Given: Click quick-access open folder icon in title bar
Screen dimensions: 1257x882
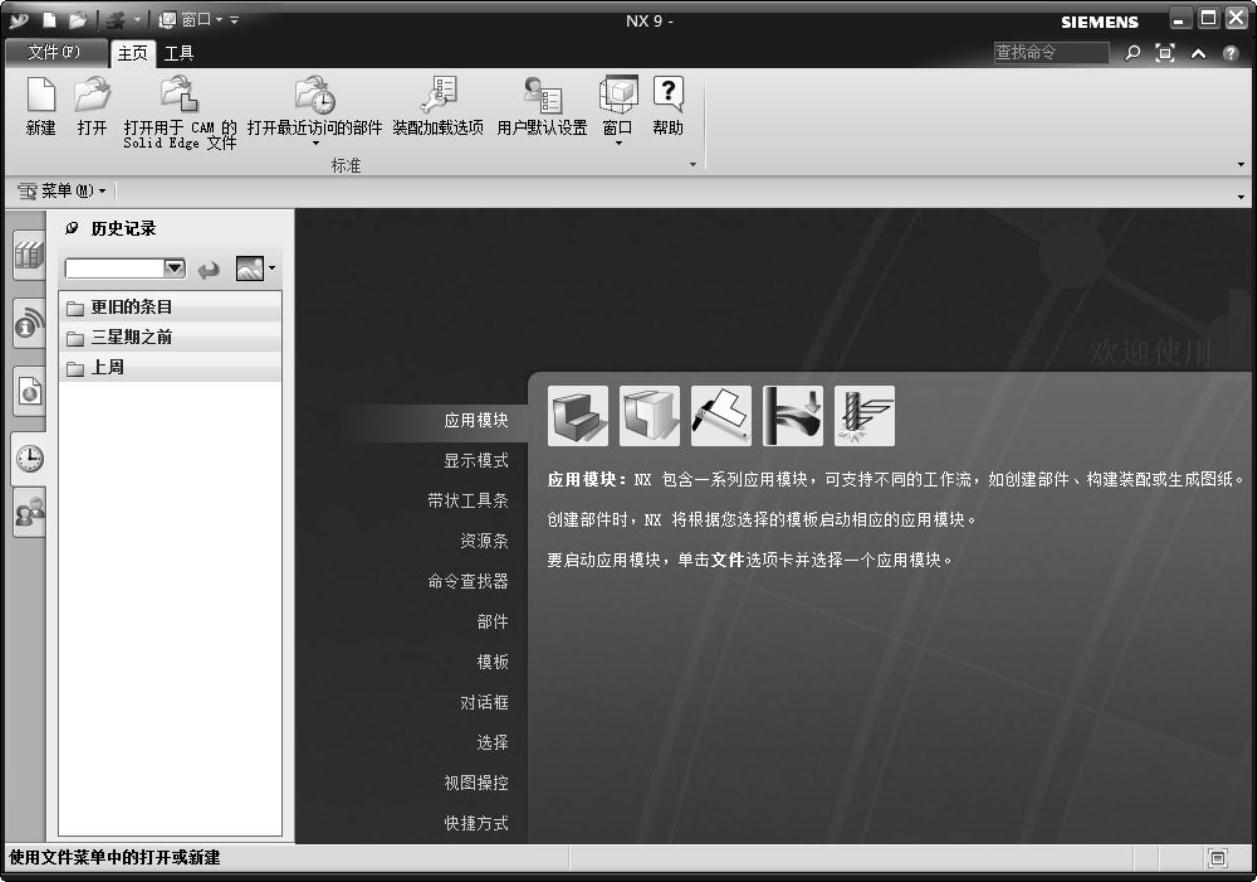Looking at the screenshot, I should [x=76, y=21].
